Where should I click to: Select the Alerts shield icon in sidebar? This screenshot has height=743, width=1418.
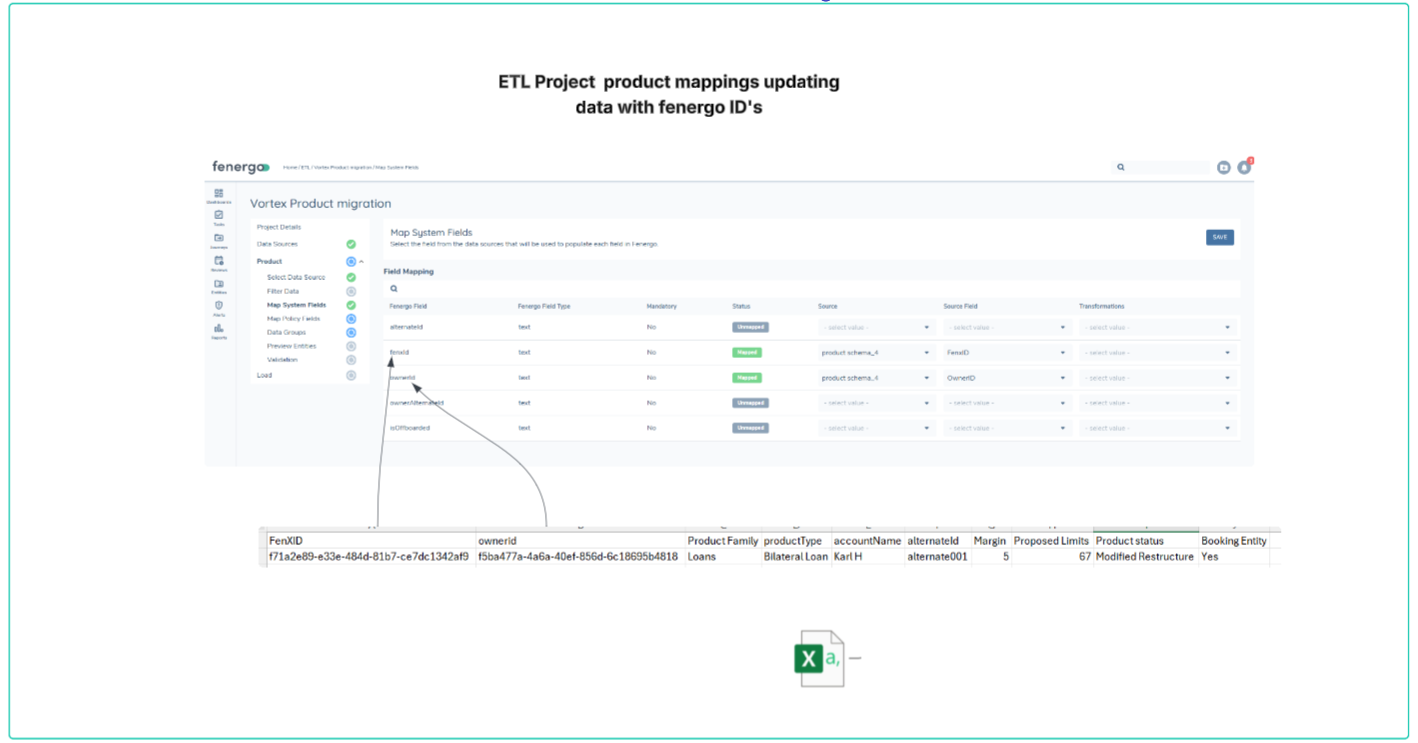pos(217,306)
